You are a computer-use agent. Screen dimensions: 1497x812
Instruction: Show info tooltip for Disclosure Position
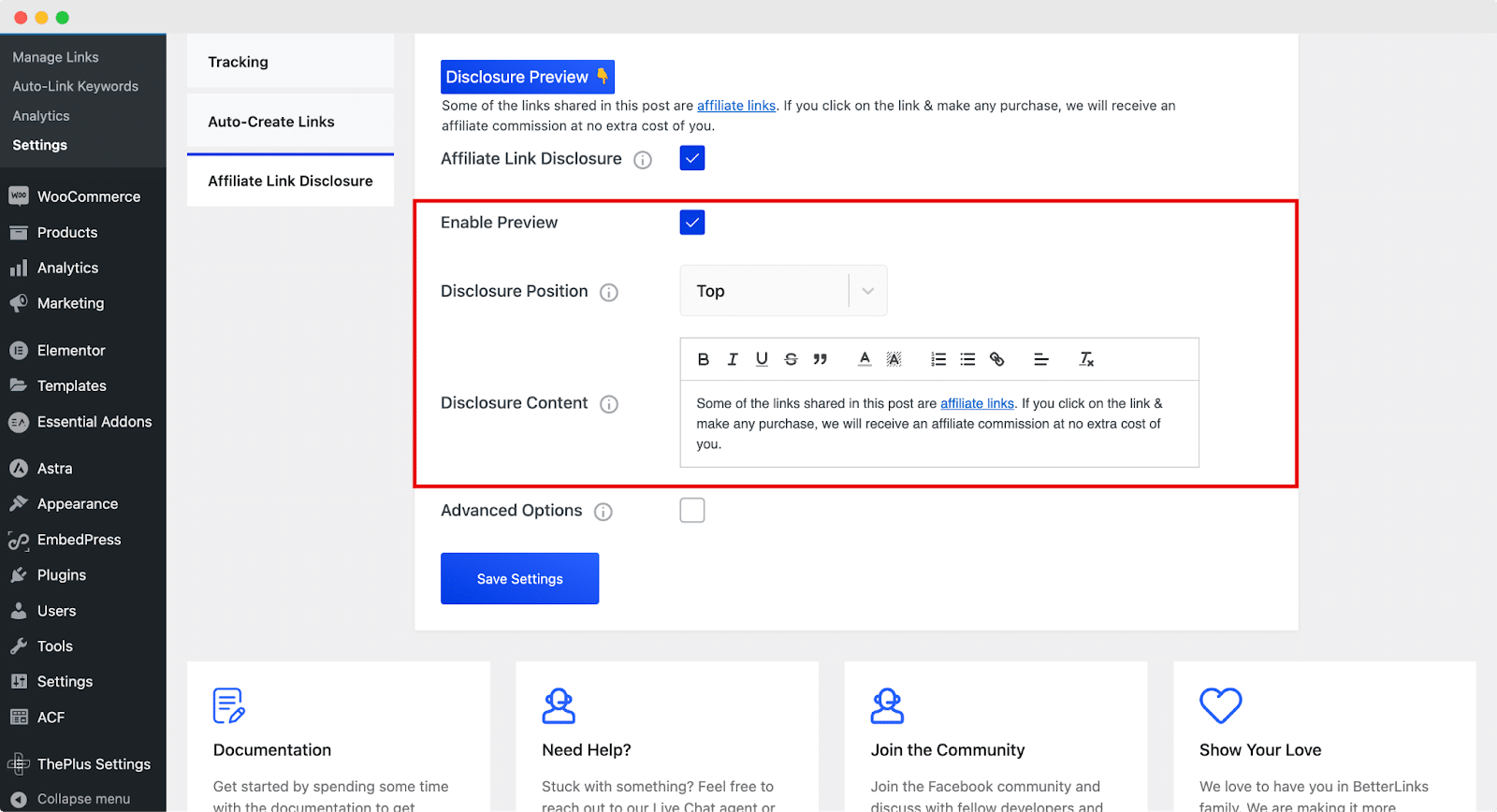(609, 293)
